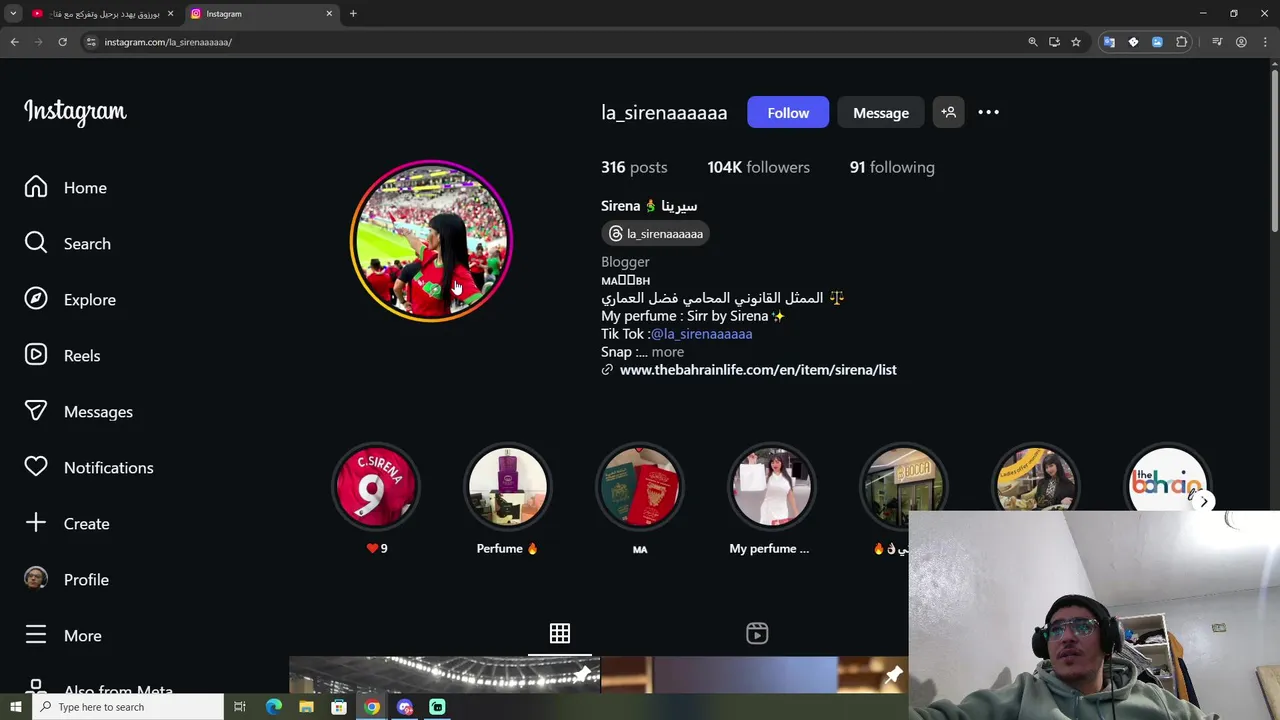
Task: Switch to posts grid tab
Action: coord(560,633)
